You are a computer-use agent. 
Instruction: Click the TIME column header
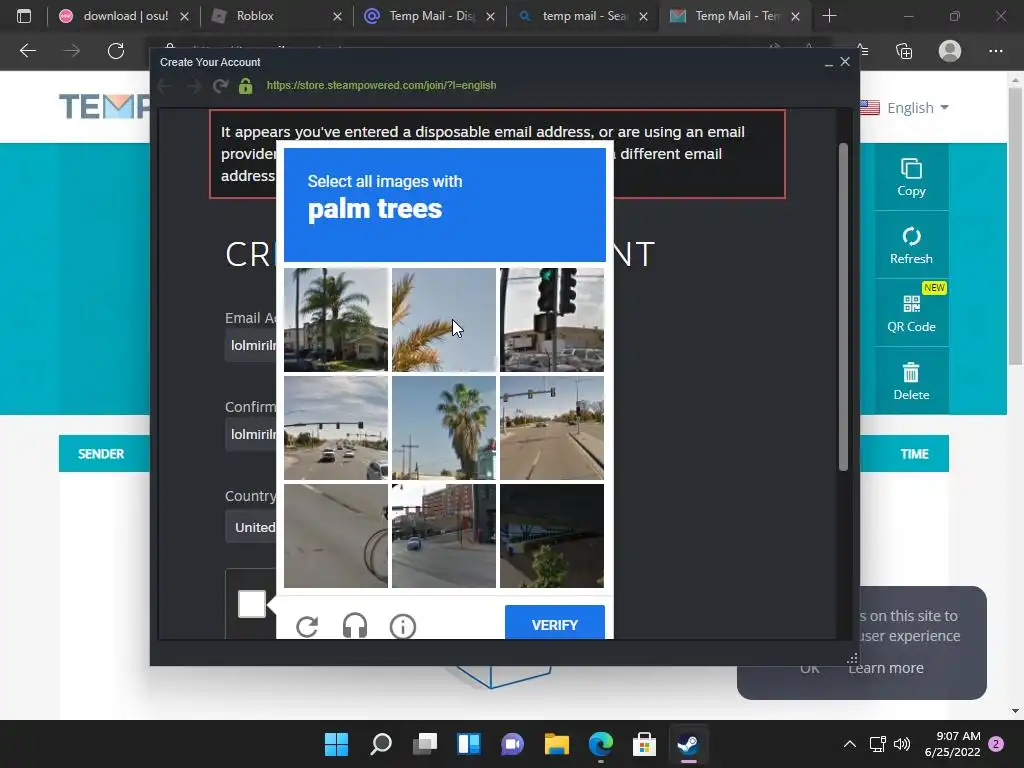914,454
